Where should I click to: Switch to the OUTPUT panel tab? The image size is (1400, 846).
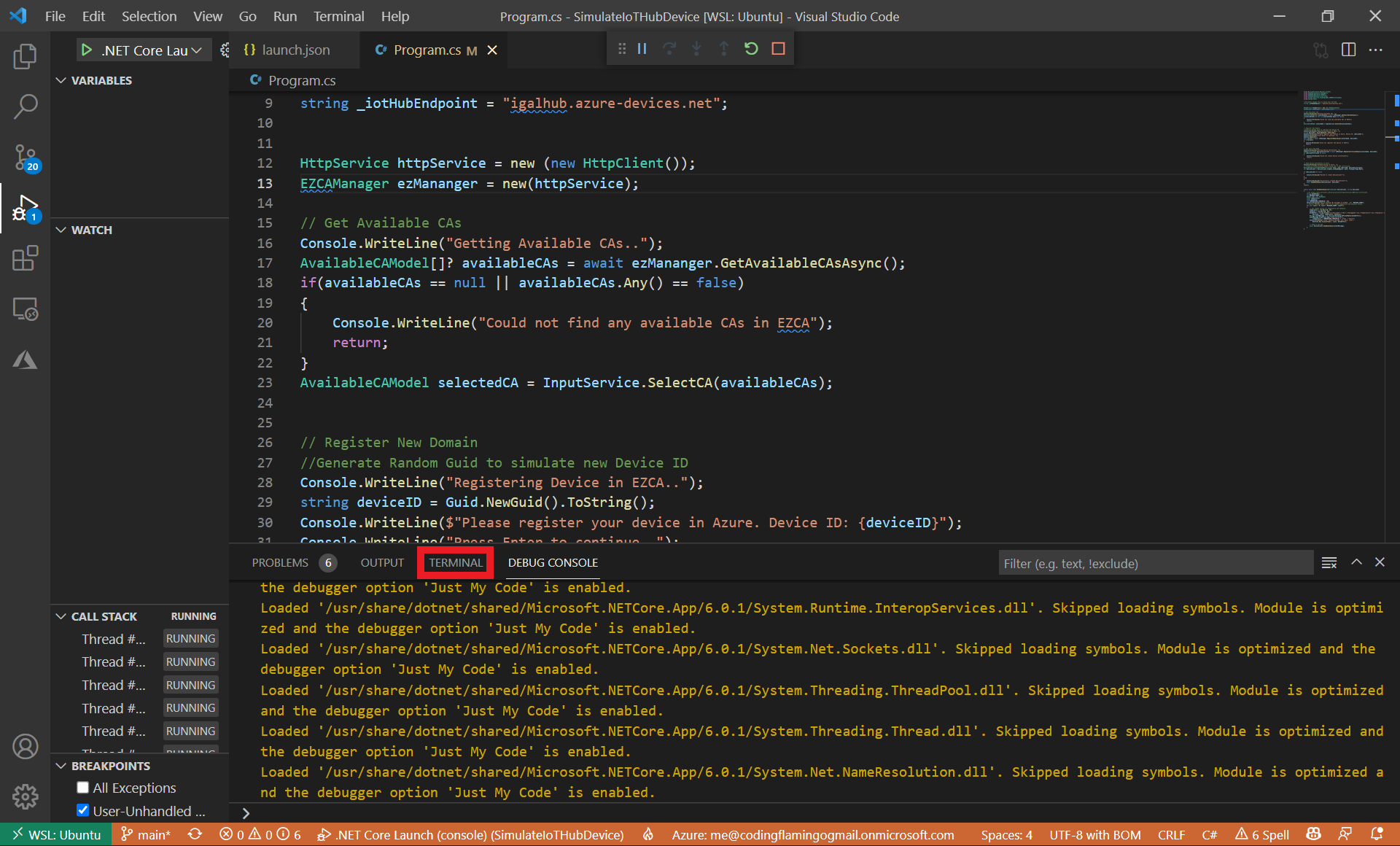pyautogui.click(x=382, y=562)
